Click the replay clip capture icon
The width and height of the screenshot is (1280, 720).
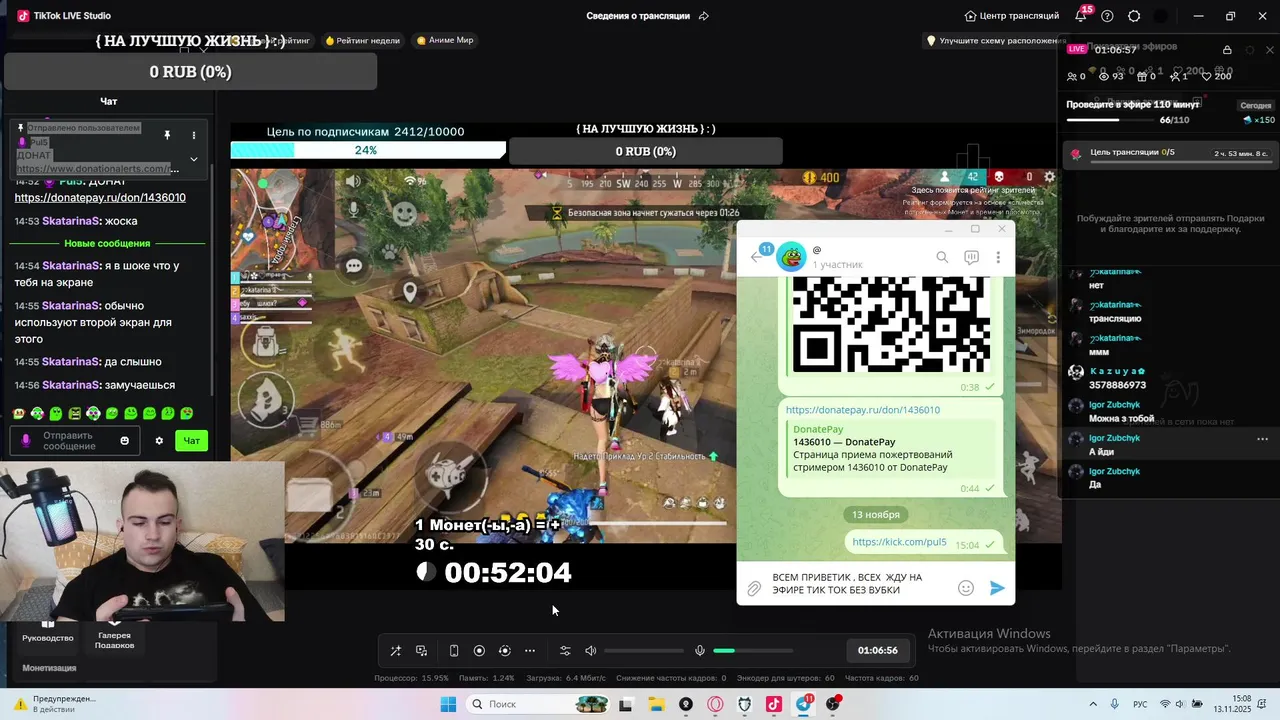tap(504, 651)
